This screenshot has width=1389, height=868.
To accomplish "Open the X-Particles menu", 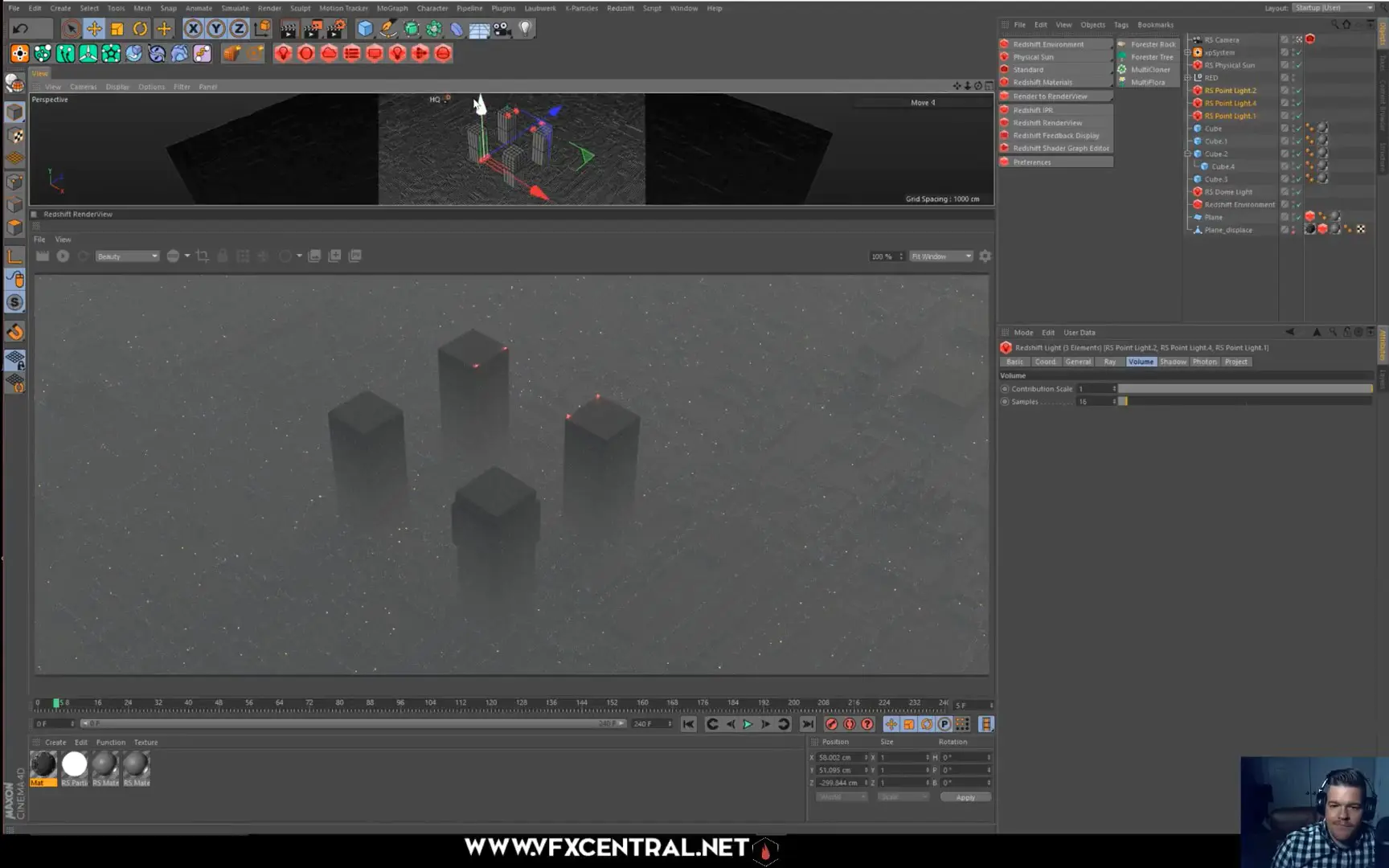I will pos(581,8).
